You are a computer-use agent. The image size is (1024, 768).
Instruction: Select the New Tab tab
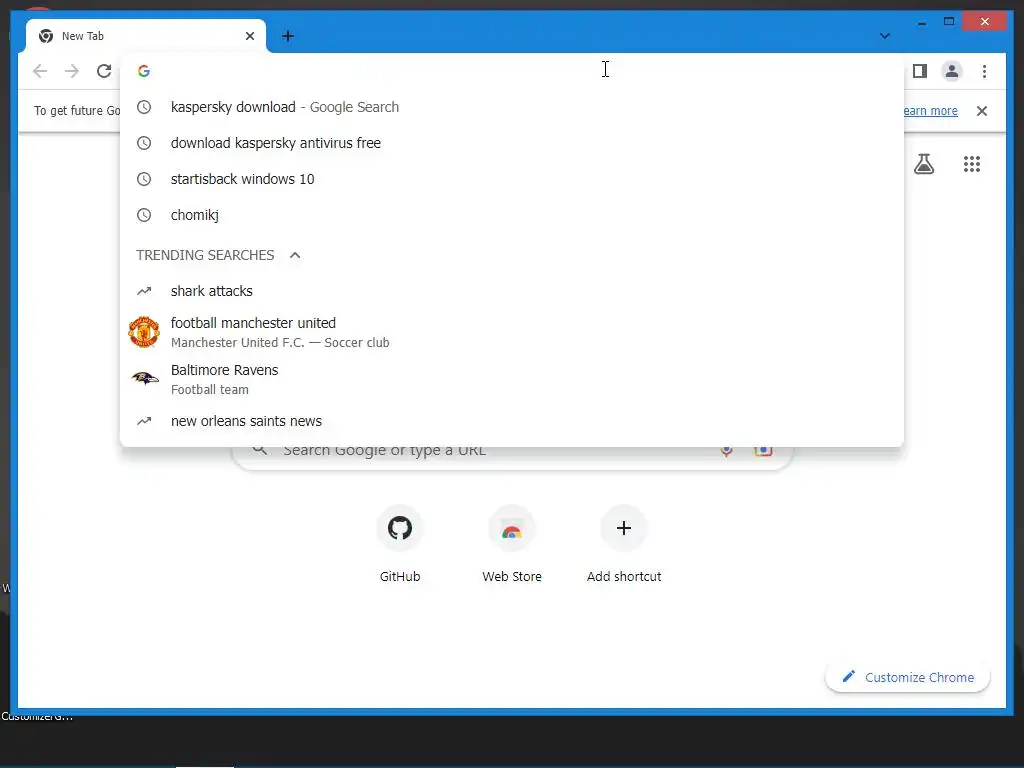point(146,36)
